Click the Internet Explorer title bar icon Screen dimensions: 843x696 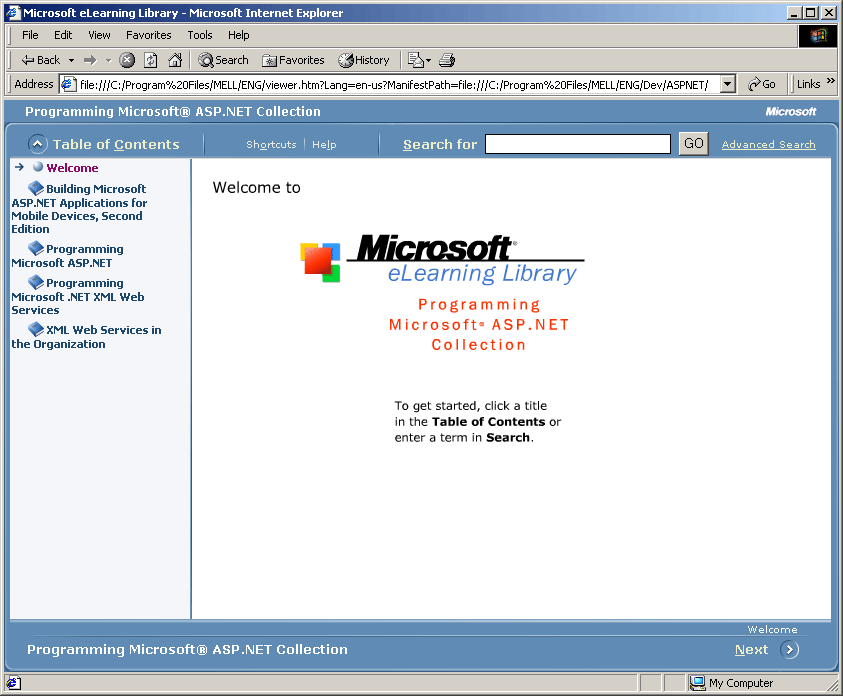tap(13, 12)
